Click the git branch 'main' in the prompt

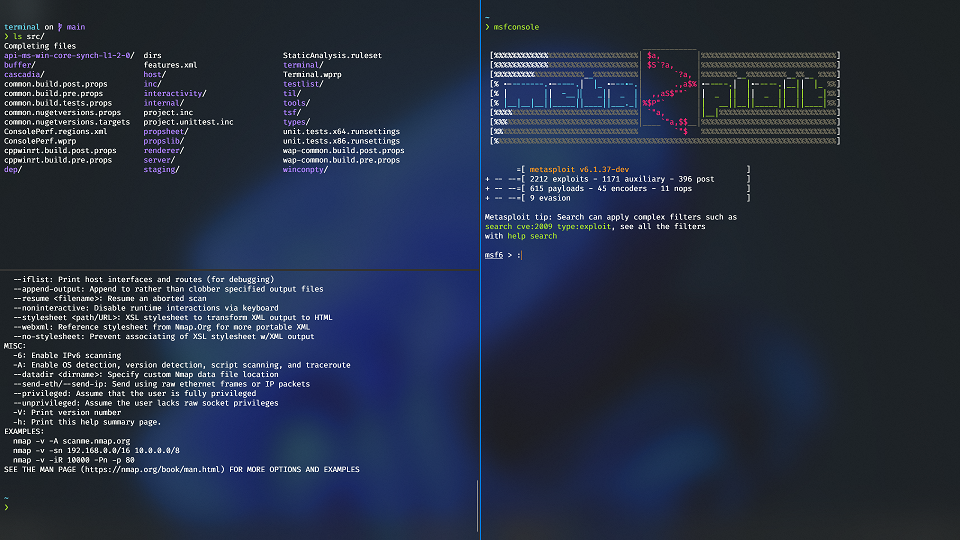76,27
